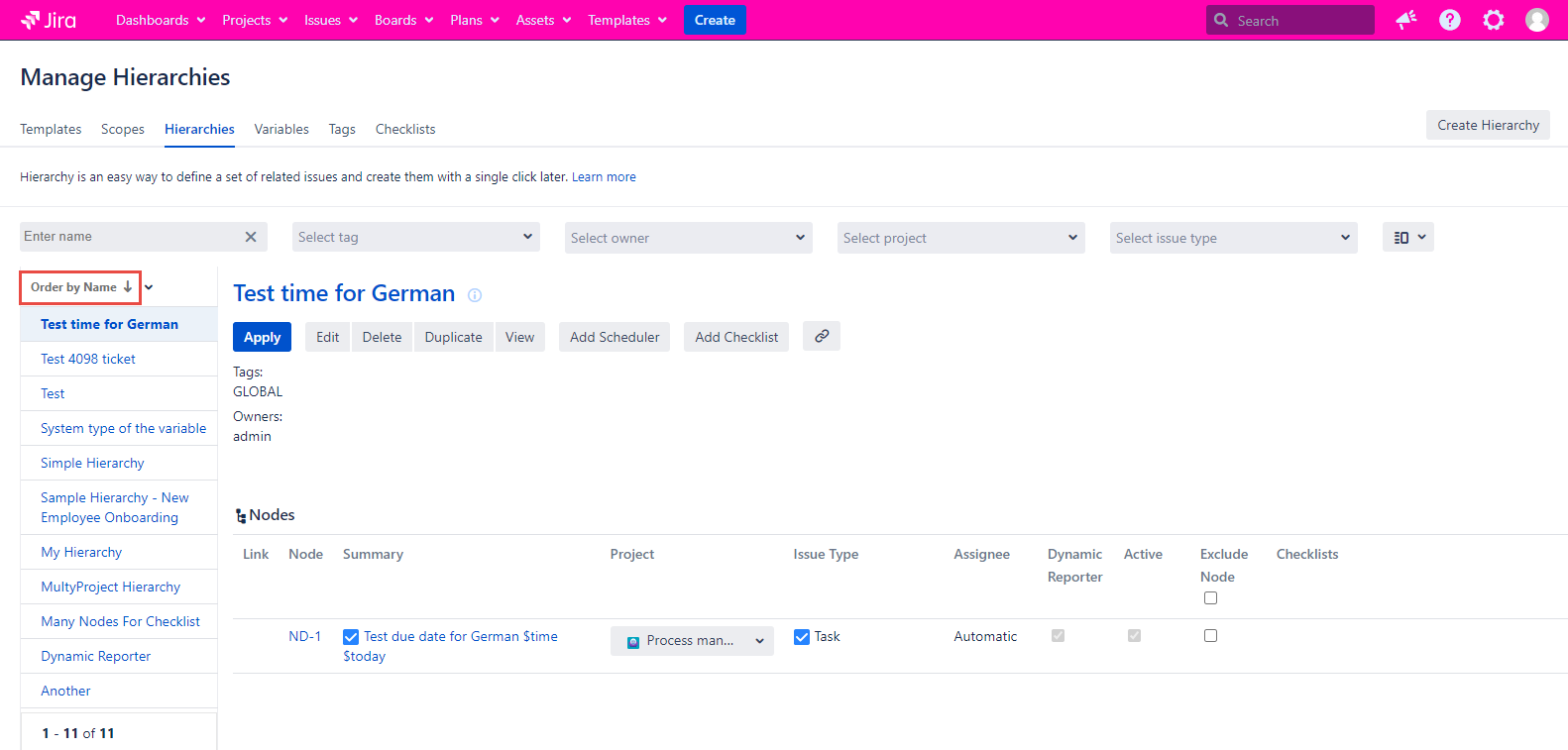The height and width of the screenshot is (750, 1568).
Task: Click the copy link icon button
Action: coord(821,337)
